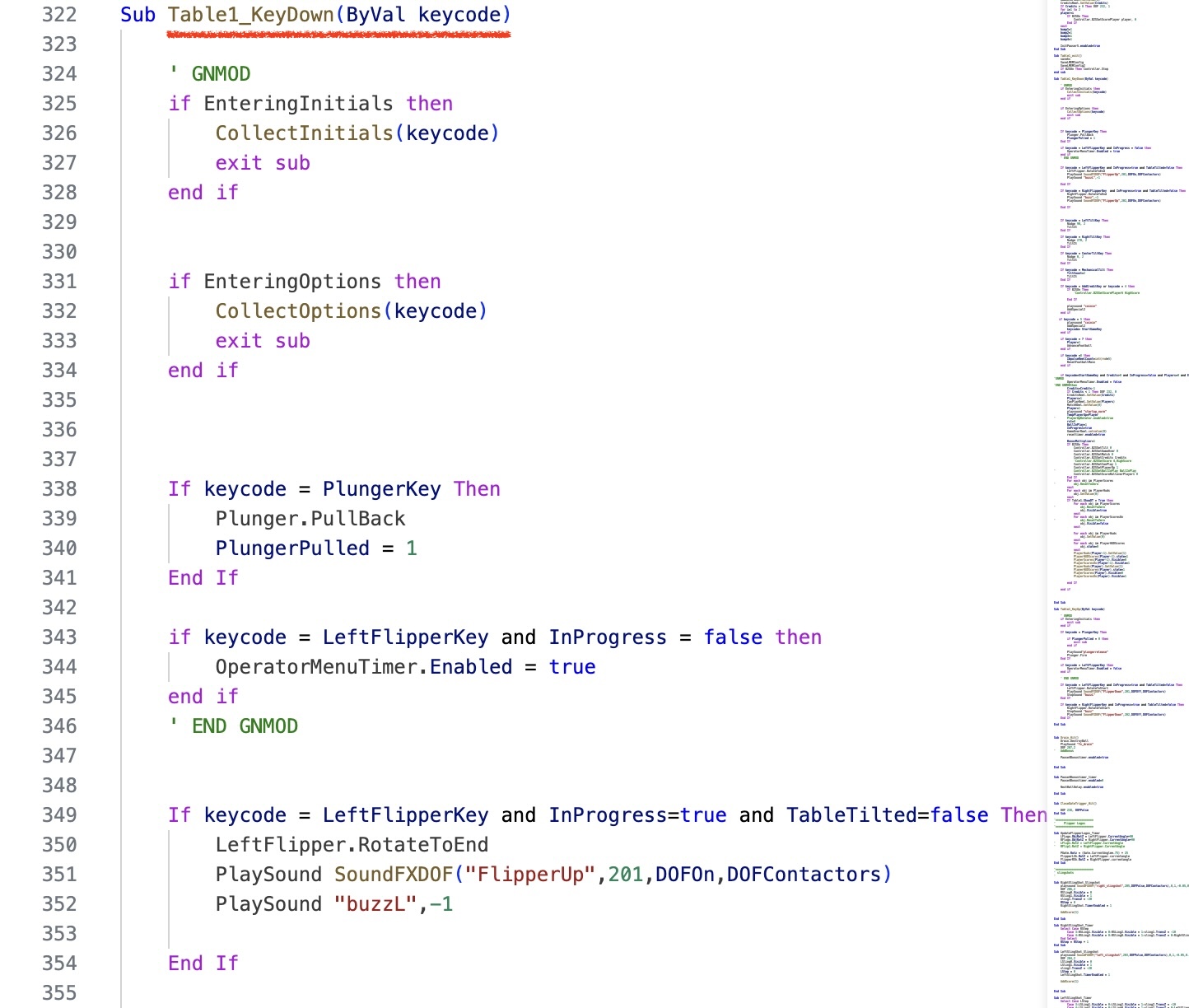The height and width of the screenshot is (1008, 1189).
Task: Click the EnteringOptions condition
Action: tap(292, 282)
